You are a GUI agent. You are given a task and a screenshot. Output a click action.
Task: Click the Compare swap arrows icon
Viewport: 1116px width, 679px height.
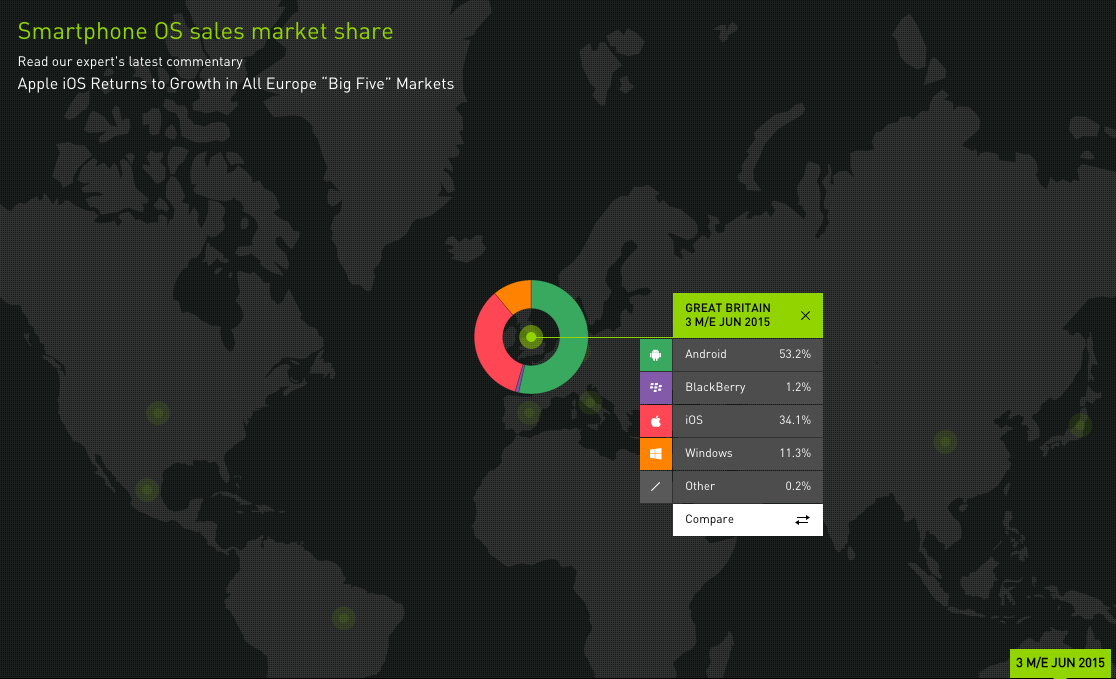(802, 520)
